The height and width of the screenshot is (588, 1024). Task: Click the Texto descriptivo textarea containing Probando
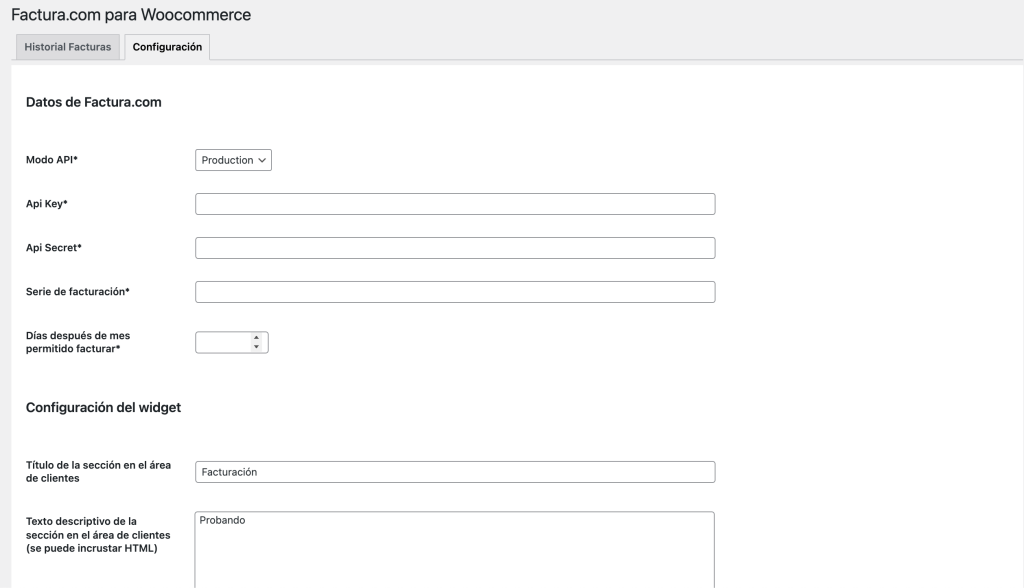(x=455, y=549)
